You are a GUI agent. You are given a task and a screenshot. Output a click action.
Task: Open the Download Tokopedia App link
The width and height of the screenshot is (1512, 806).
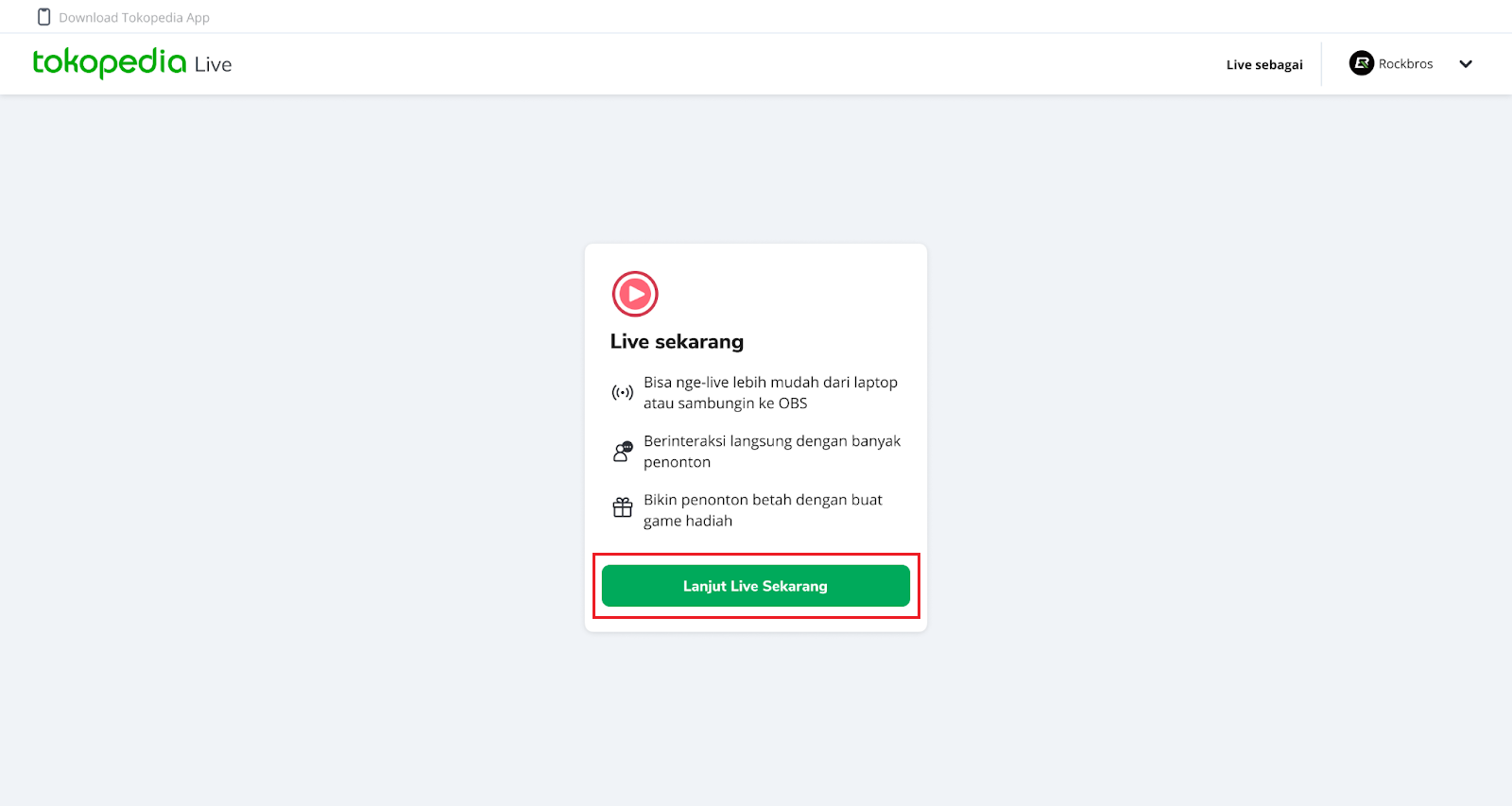134,17
